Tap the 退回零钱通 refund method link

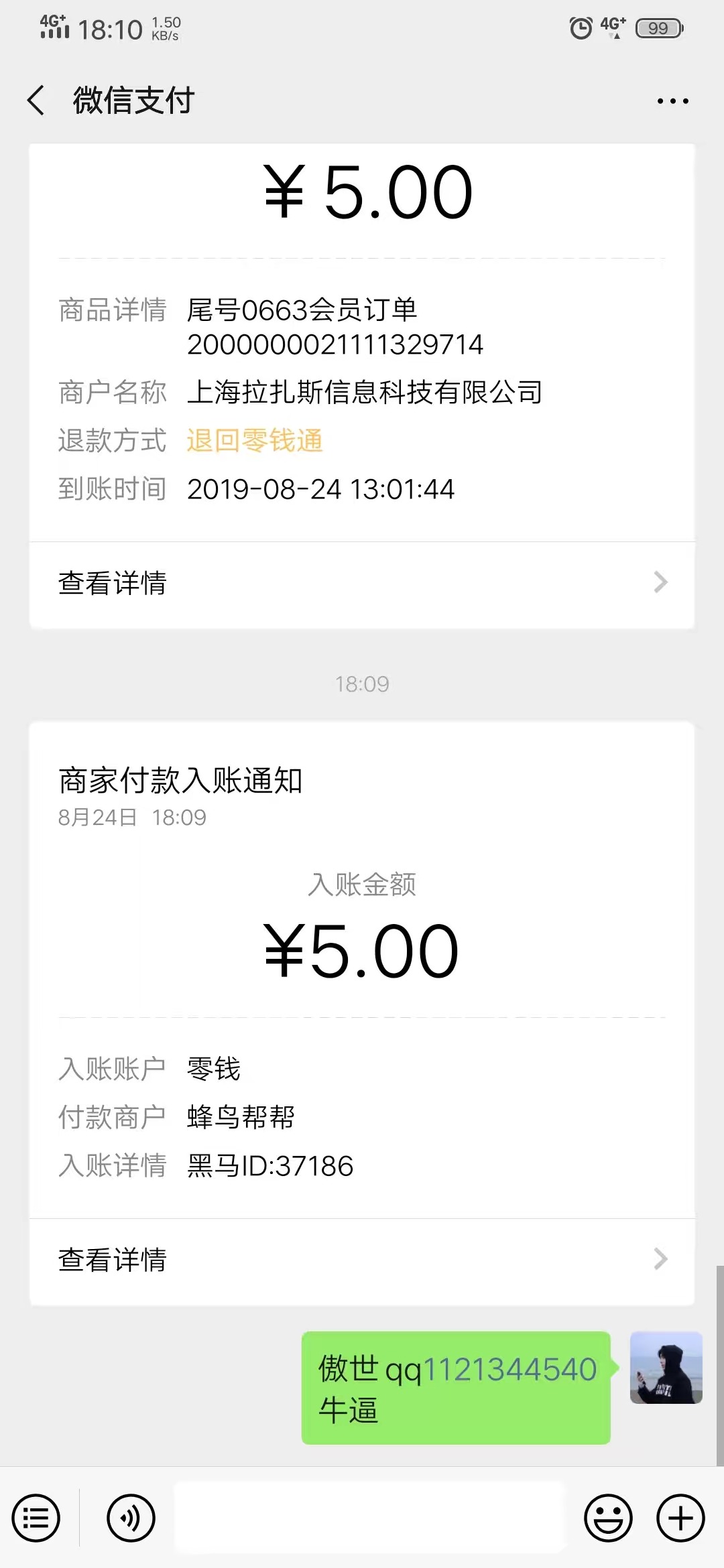tap(255, 441)
